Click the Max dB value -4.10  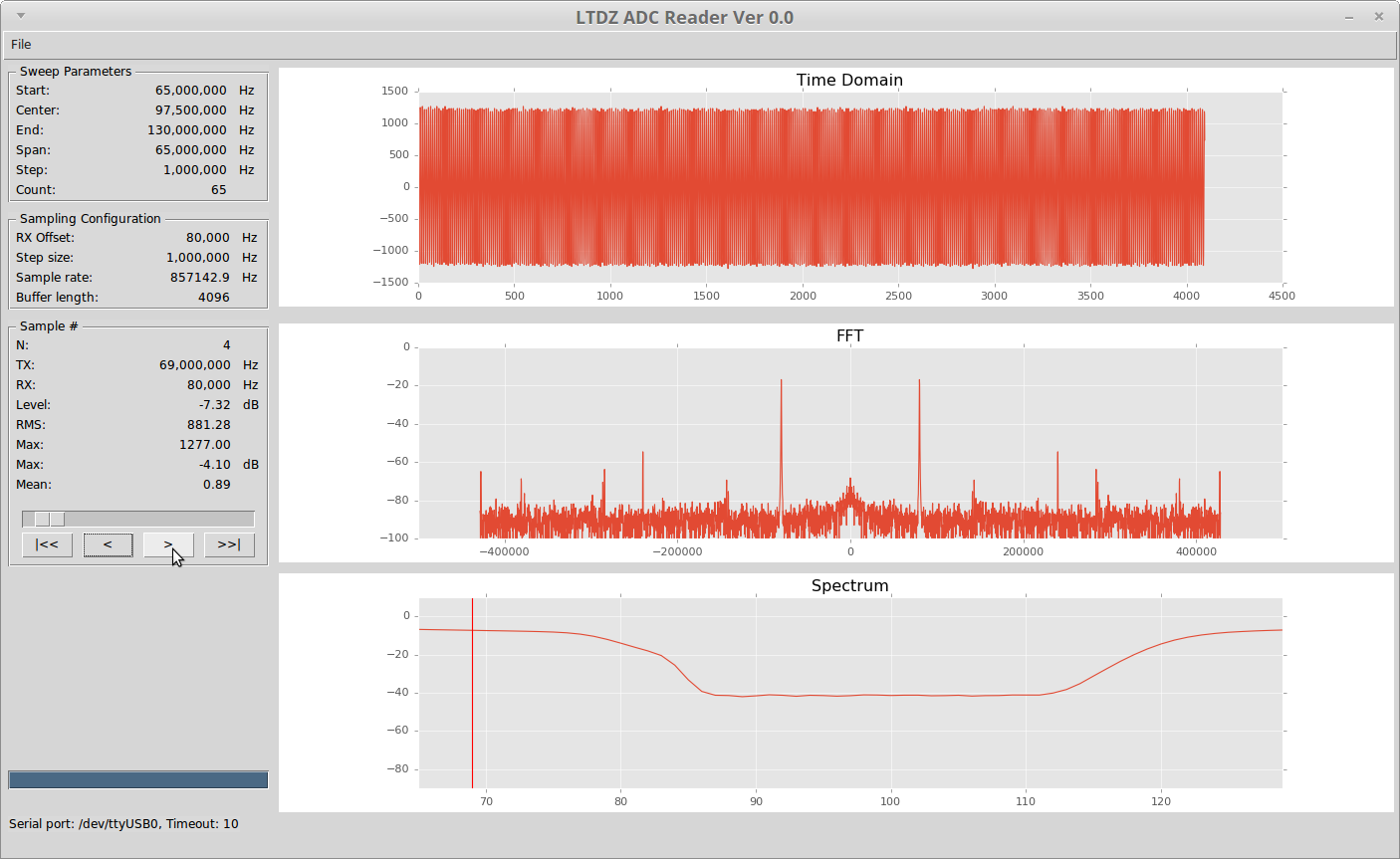point(214,465)
